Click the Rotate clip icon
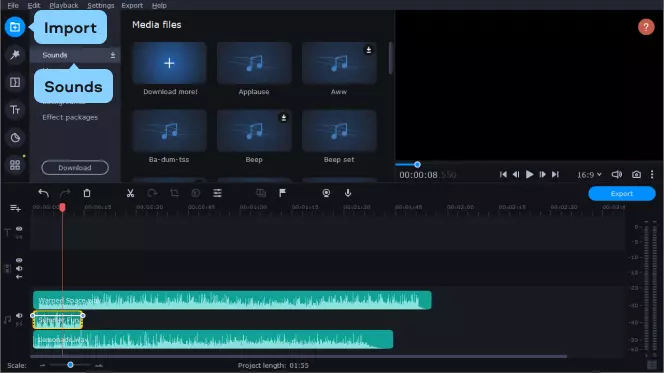Screen dimensions: 664x373 pos(152,193)
